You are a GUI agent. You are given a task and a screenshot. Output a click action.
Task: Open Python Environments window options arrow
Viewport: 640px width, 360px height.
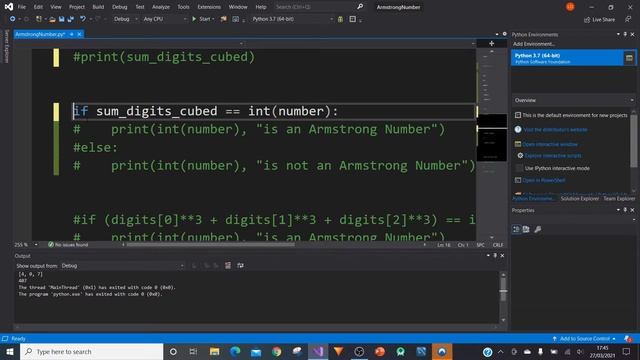pos(618,35)
